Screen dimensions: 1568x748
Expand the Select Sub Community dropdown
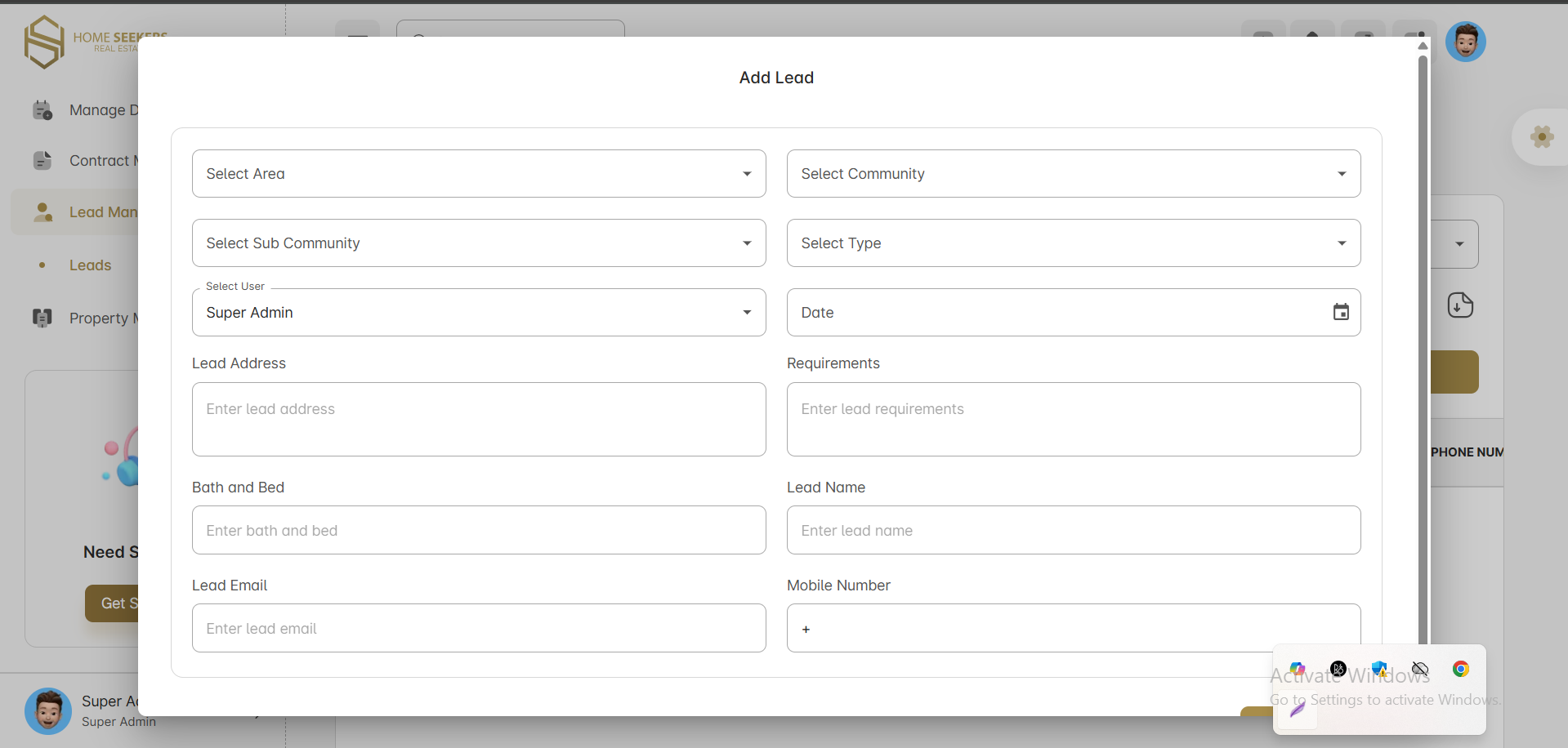coord(479,243)
